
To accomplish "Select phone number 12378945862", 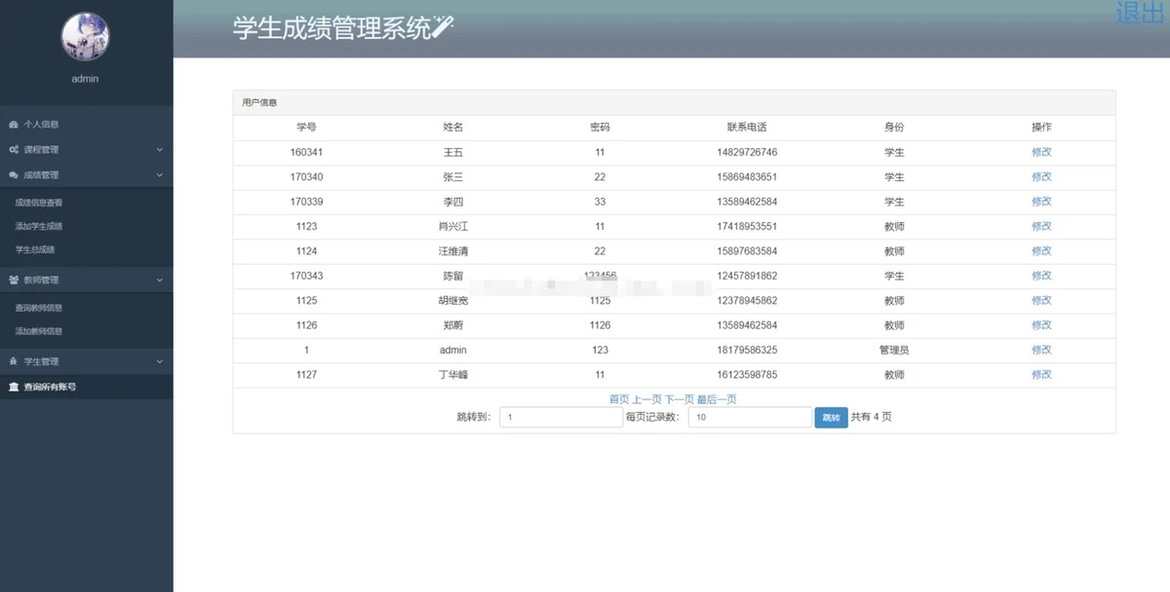I will pyautogui.click(x=747, y=301).
